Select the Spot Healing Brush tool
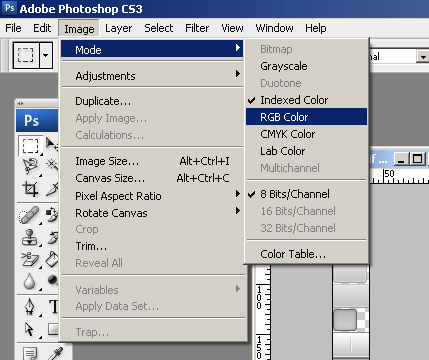Viewport: 429px width, 360px height. click(x=29, y=215)
